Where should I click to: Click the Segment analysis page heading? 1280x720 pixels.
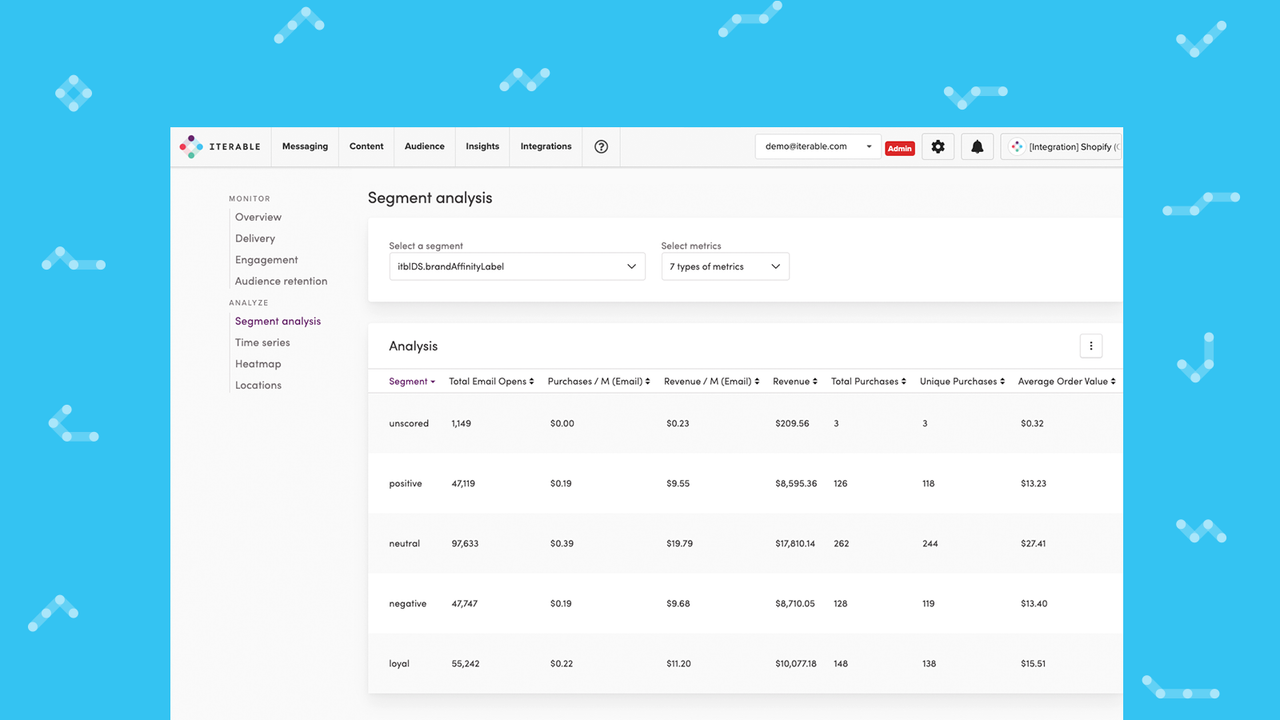point(430,198)
